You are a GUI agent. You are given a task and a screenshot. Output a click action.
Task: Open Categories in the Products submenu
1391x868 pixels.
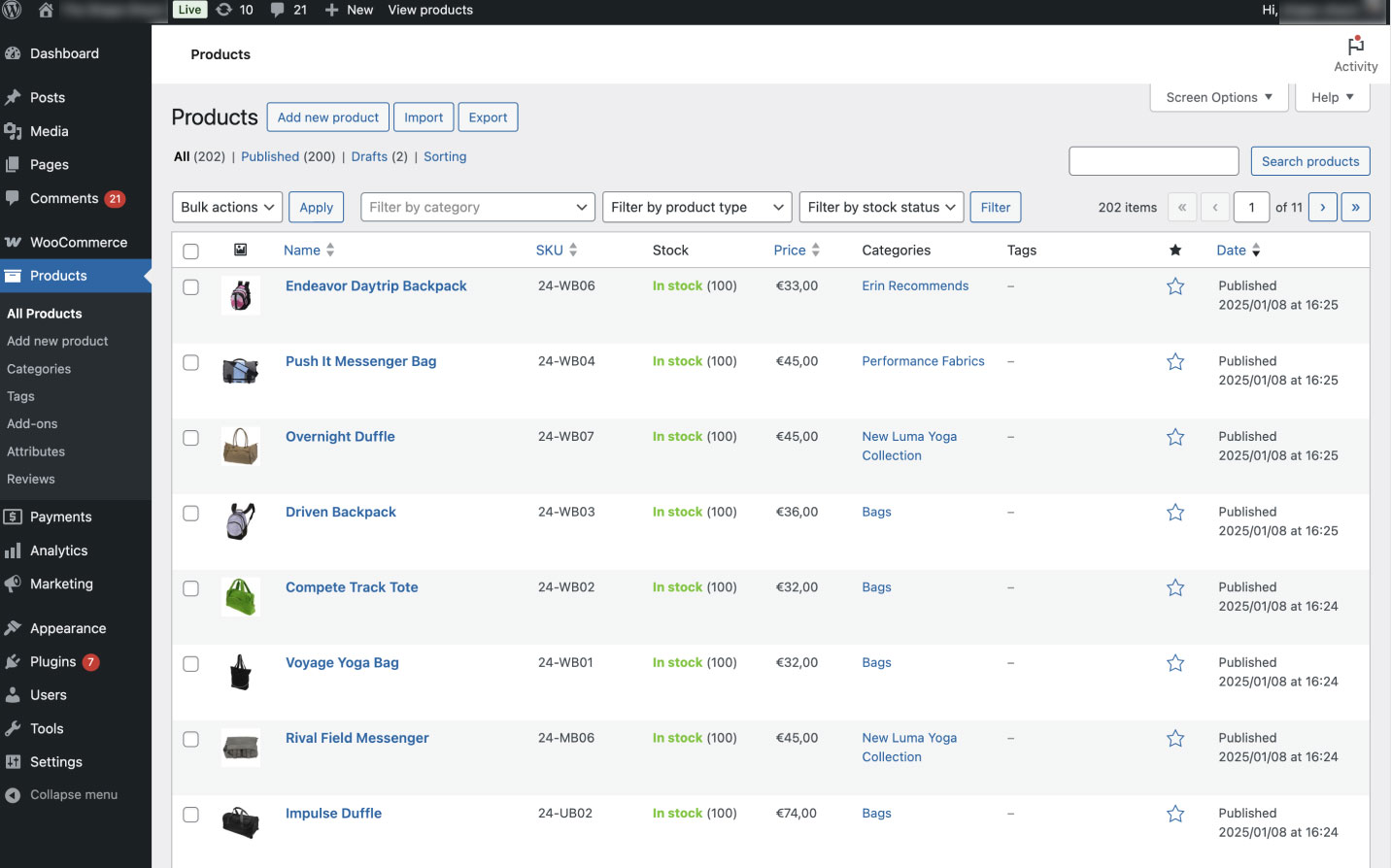coord(39,369)
